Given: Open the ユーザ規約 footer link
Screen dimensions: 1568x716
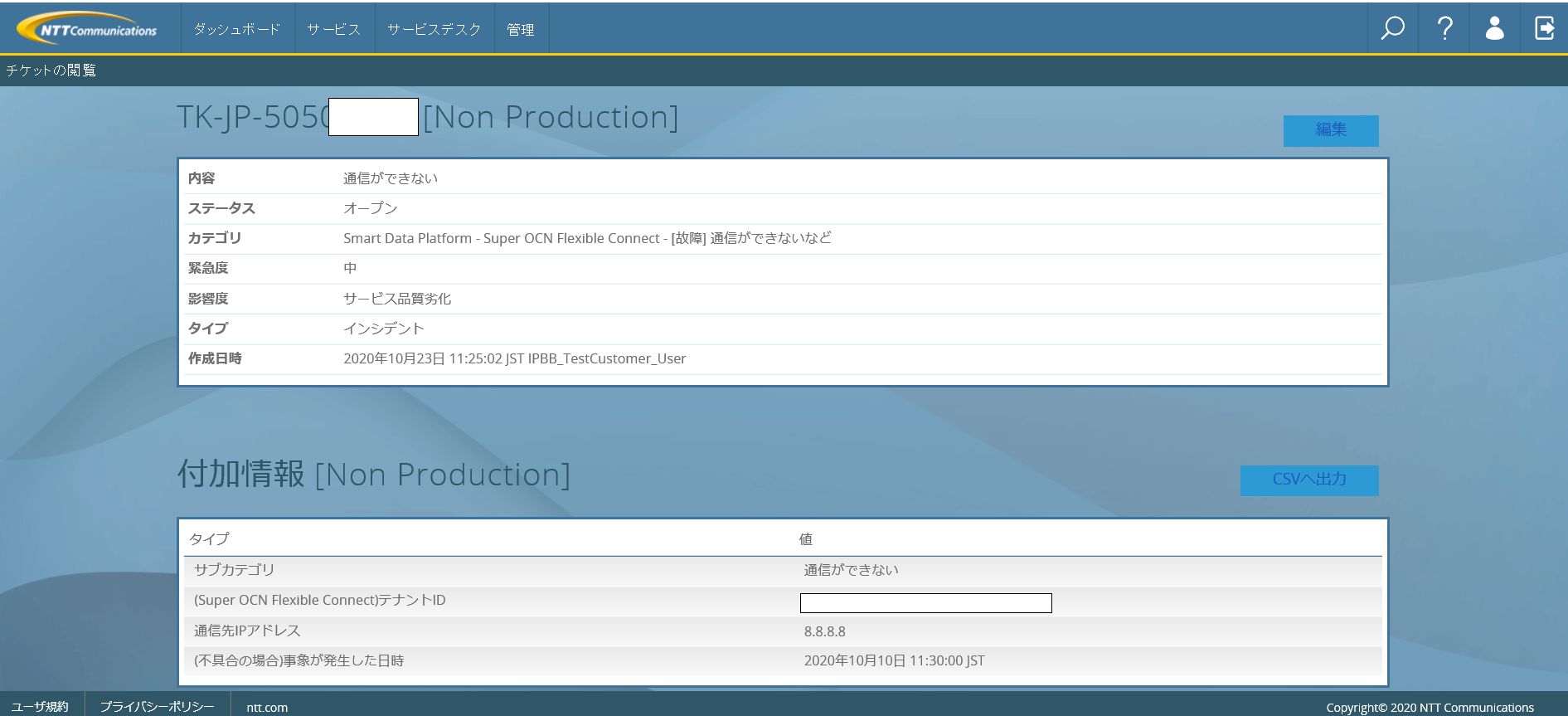Looking at the screenshot, I should [41, 707].
